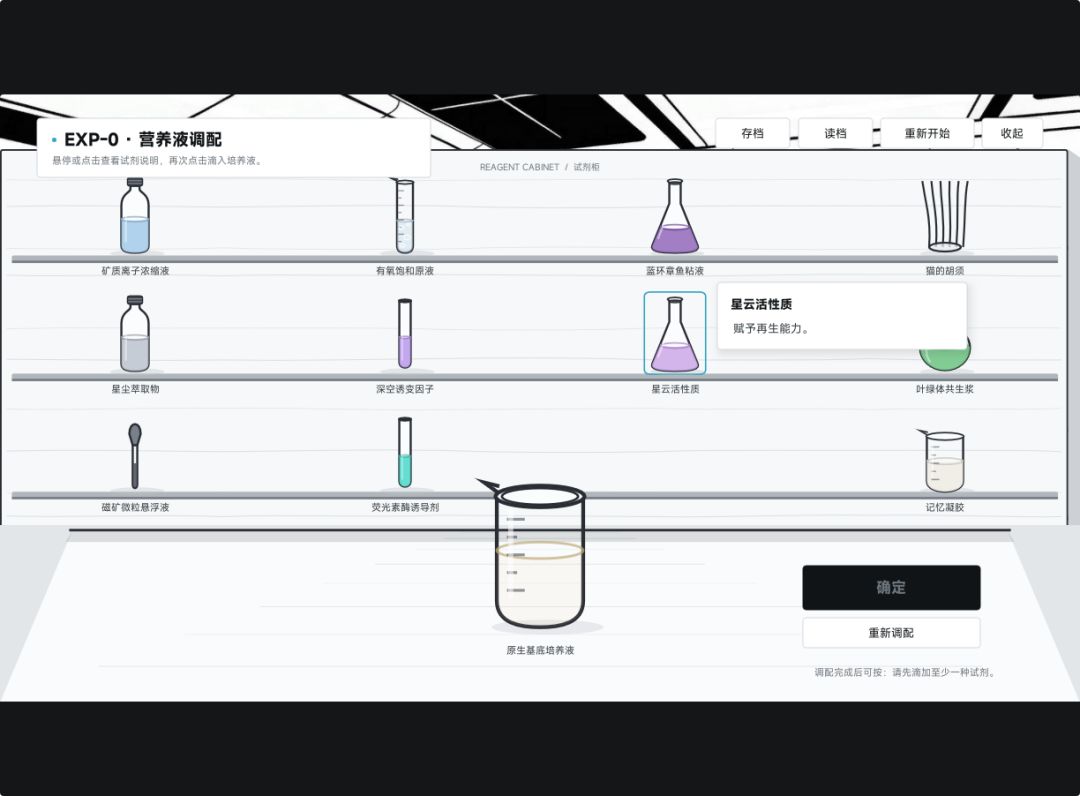1080x796 pixels.
Task: Click the 猫的胡须 label text
Action: pyautogui.click(x=945, y=271)
